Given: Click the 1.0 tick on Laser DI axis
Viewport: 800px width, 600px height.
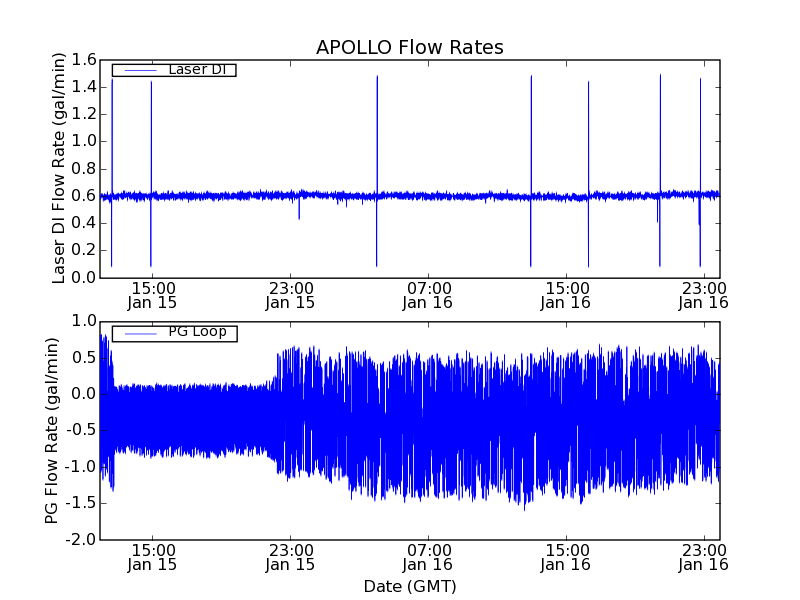Looking at the screenshot, I should tap(84, 141).
